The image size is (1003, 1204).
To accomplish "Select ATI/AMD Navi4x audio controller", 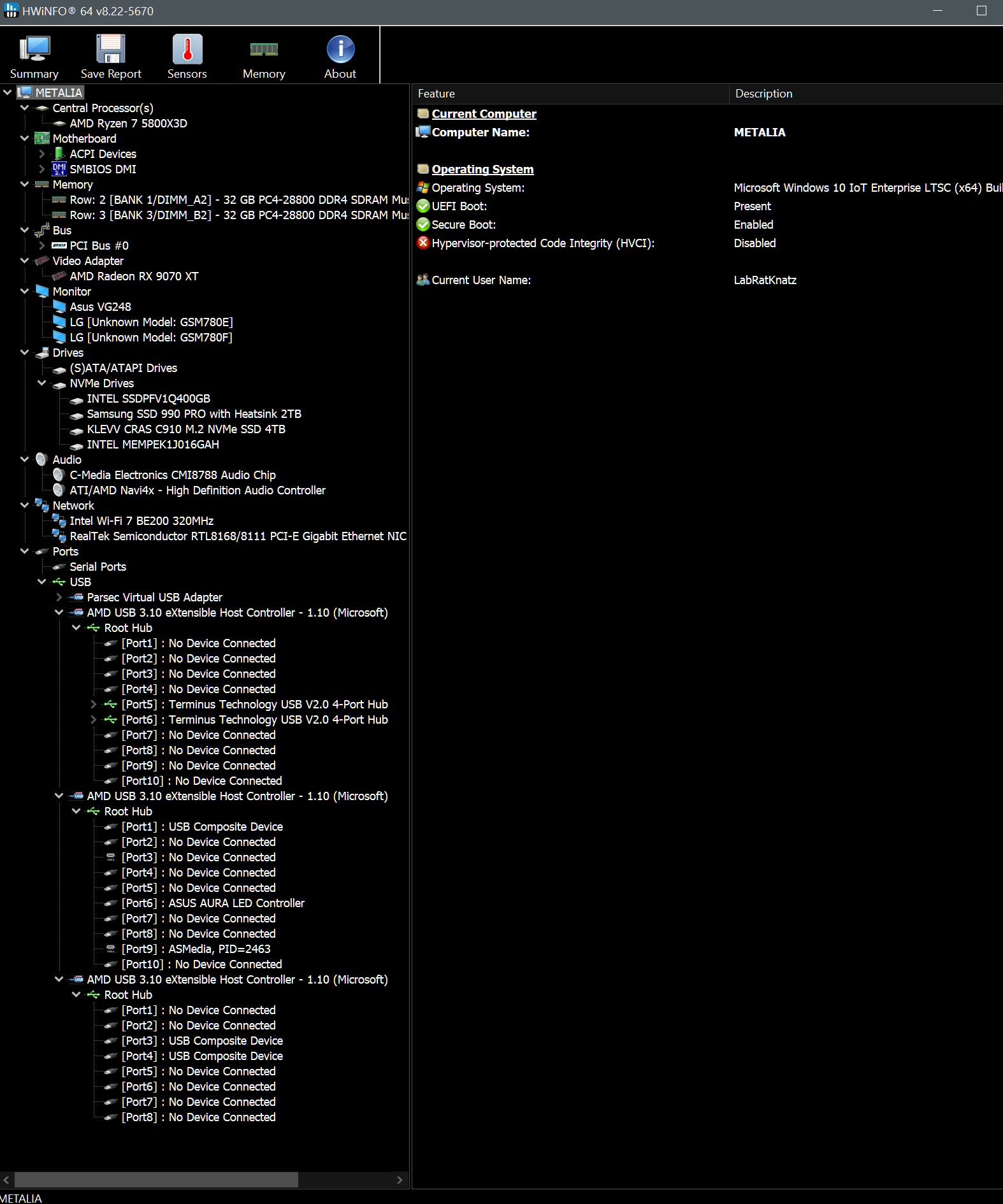I will click(198, 490).
